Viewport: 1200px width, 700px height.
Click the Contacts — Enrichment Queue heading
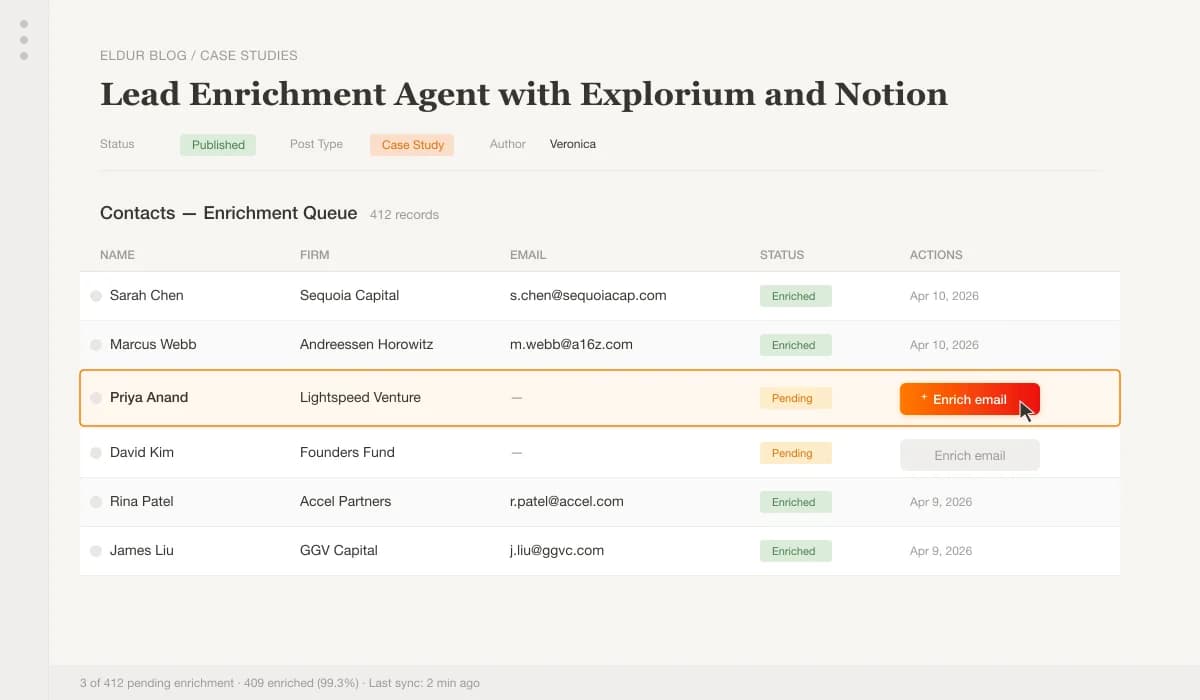[x=228, y=213]
